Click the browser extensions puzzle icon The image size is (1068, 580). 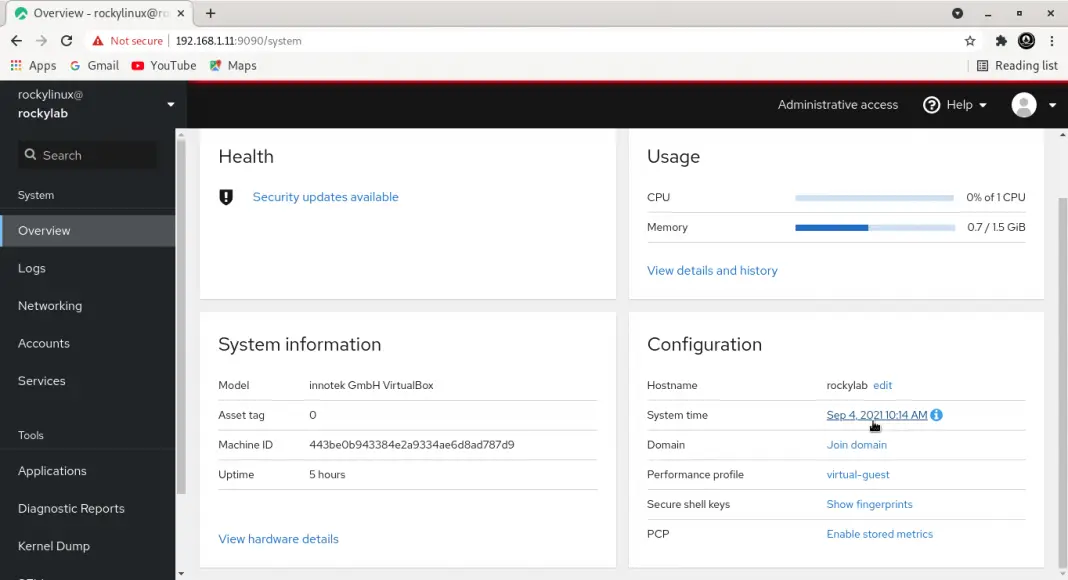1000,41
